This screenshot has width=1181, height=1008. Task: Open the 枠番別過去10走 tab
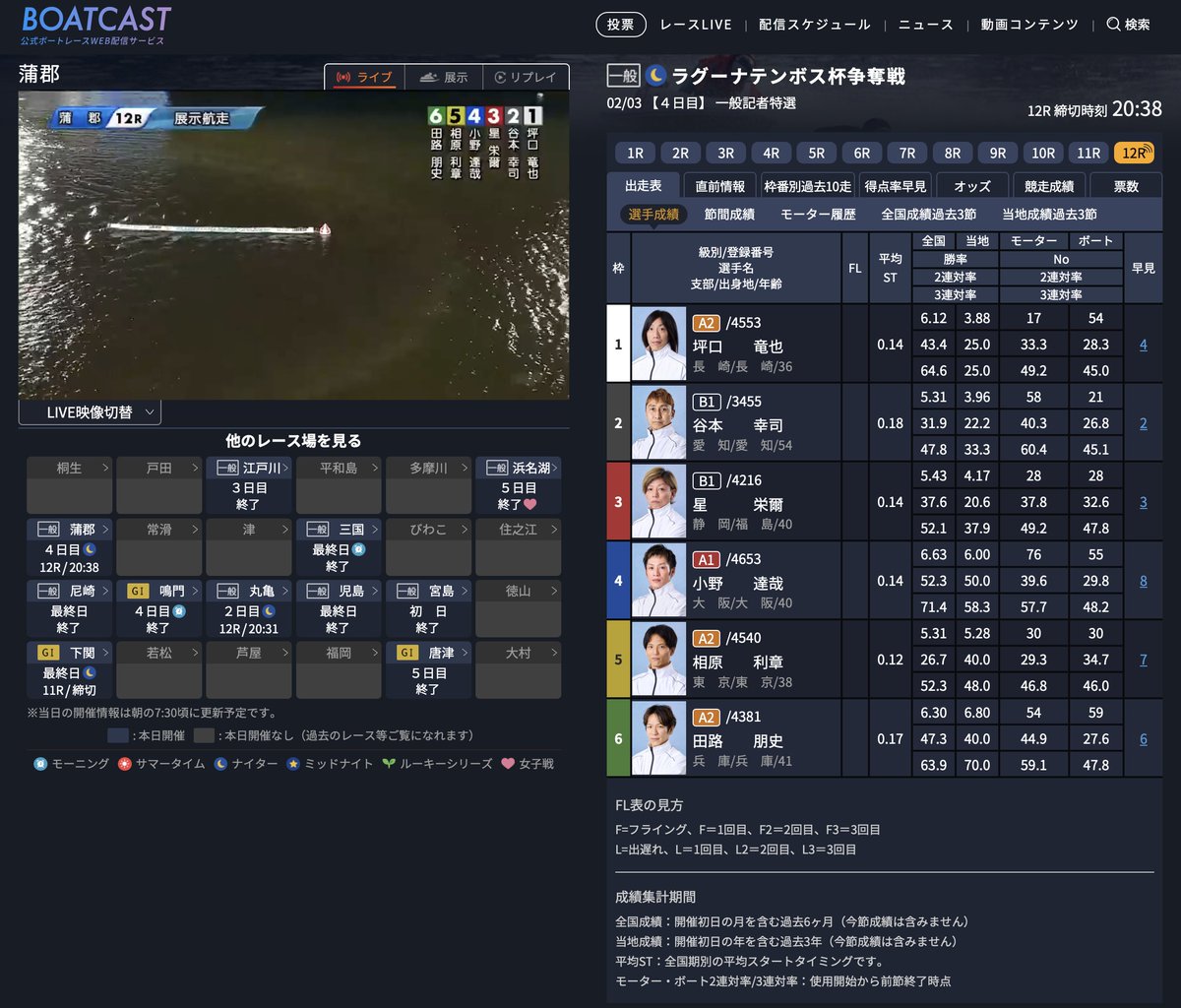point(808,185)
